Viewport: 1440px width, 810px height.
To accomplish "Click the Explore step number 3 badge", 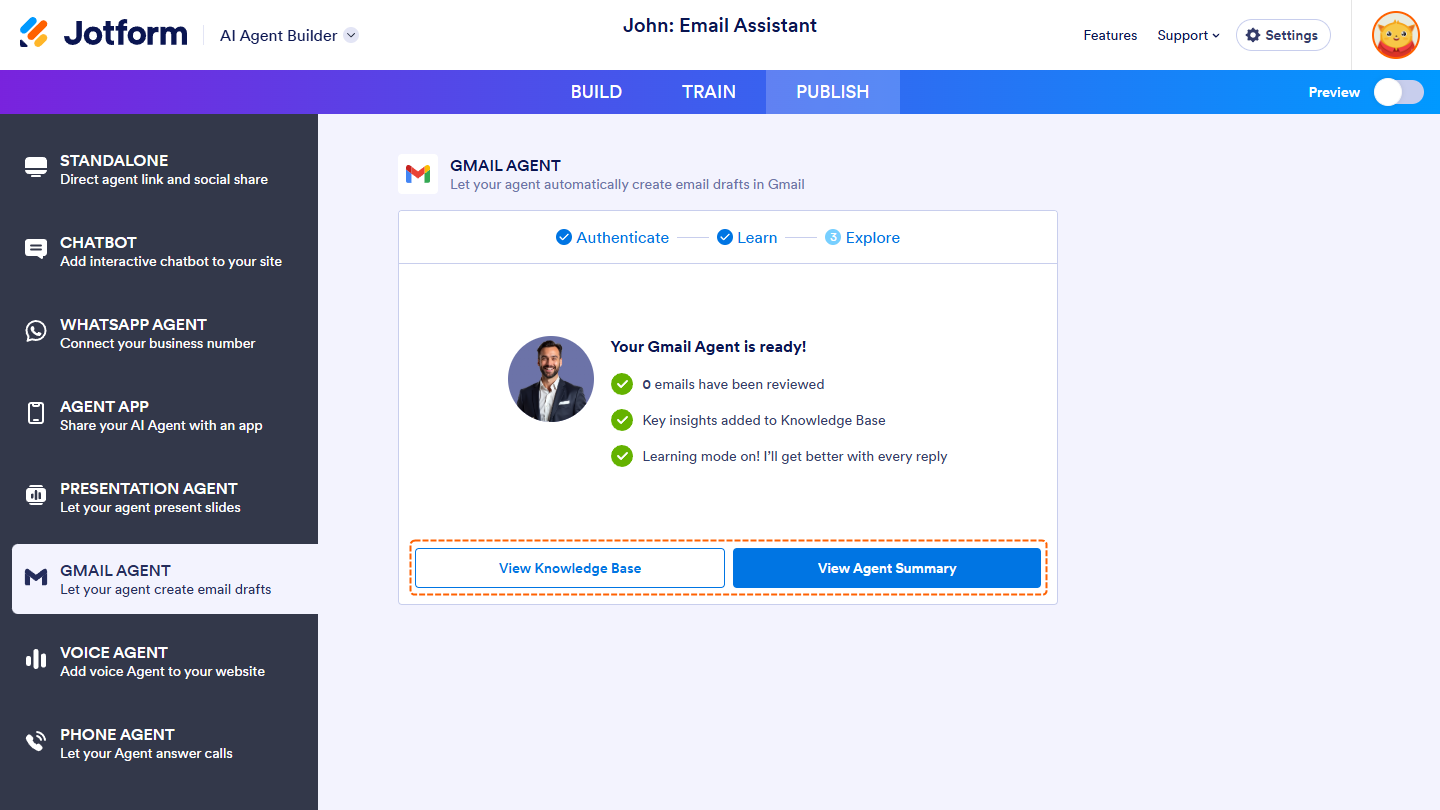I will pyautogui.click(x=833, y=237).
